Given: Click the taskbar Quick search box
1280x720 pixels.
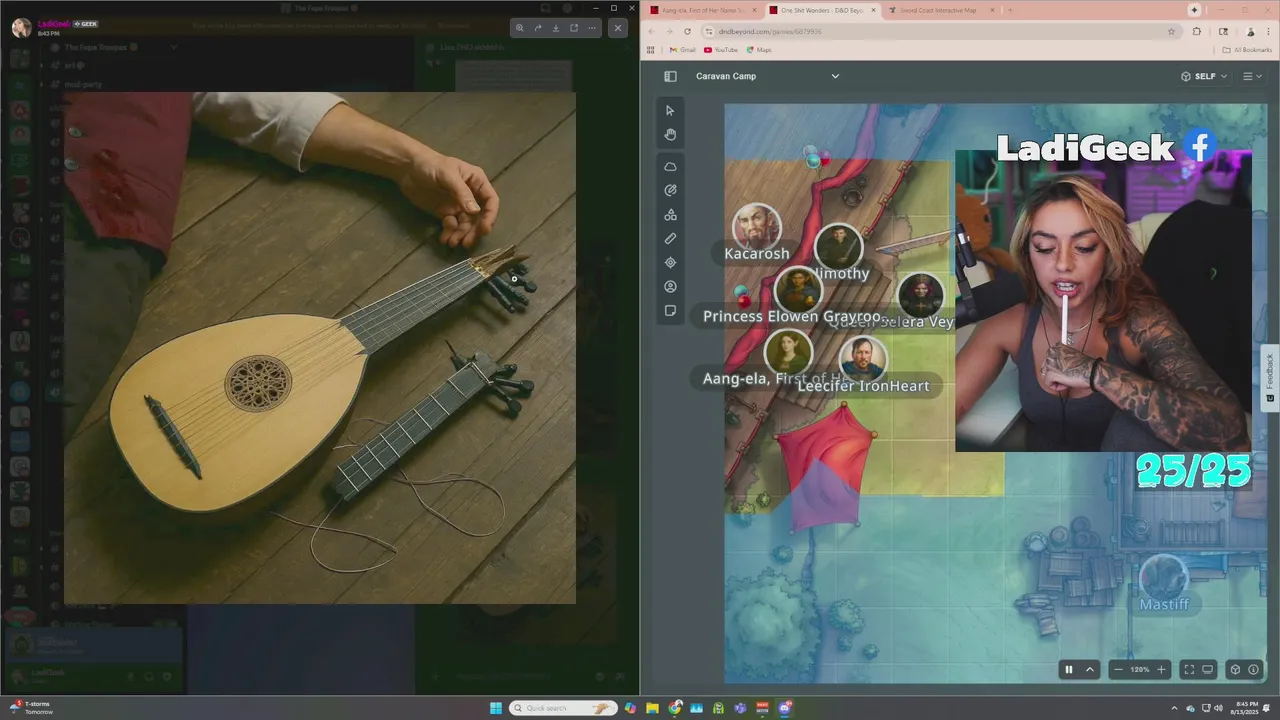Looking at the screenshot, I should coord(563,708).
